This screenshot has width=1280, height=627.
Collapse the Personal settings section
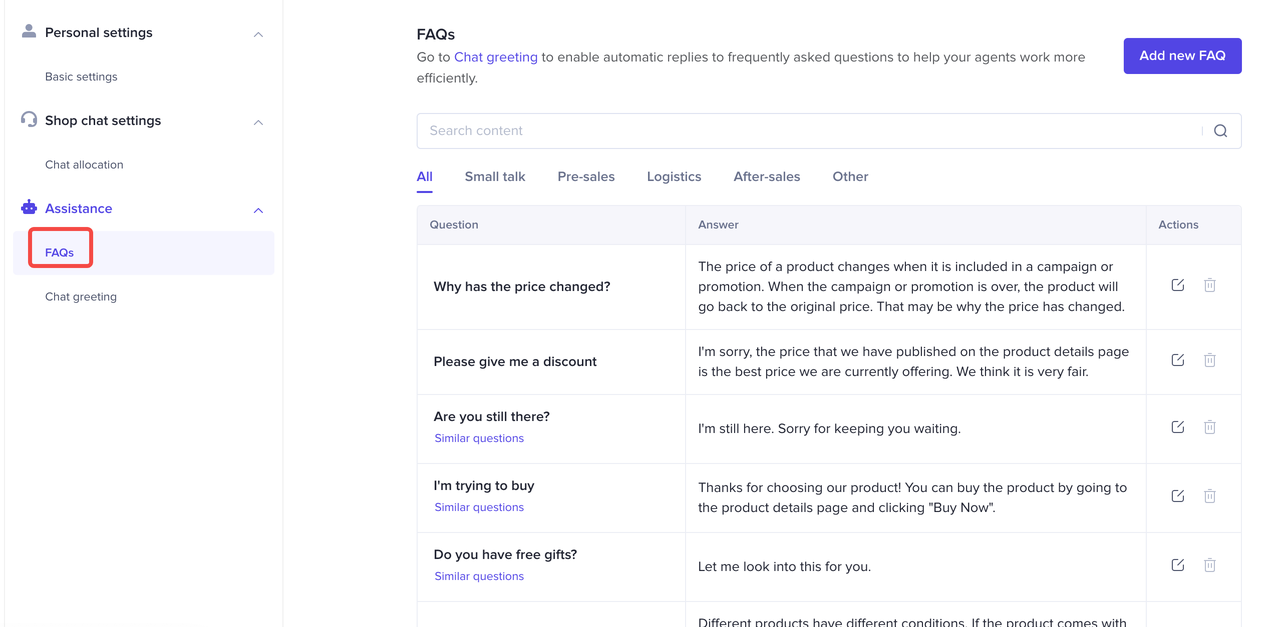pos(258,34)
